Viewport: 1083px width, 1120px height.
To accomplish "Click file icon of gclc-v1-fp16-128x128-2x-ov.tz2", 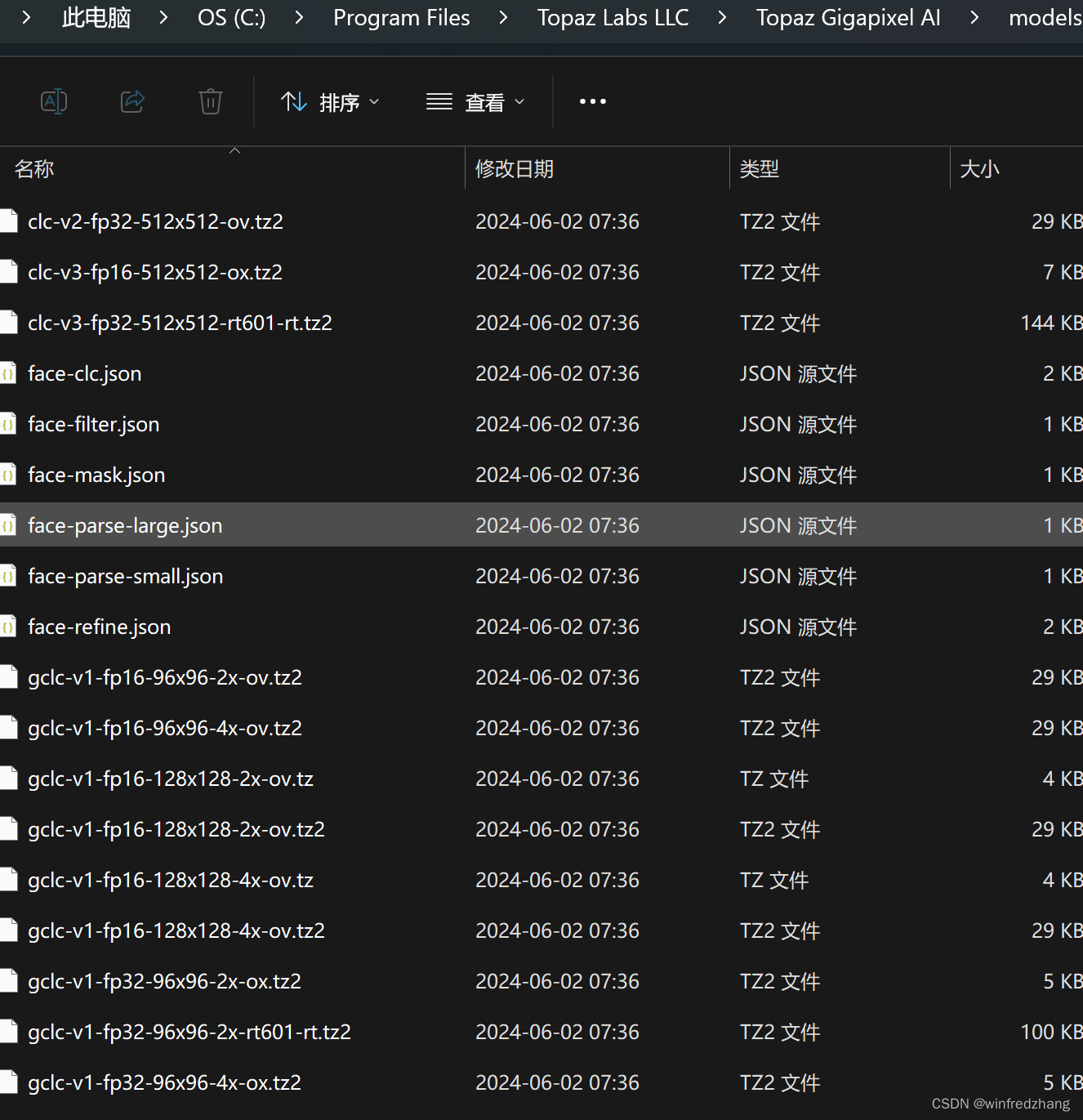I will coord(8,829).
